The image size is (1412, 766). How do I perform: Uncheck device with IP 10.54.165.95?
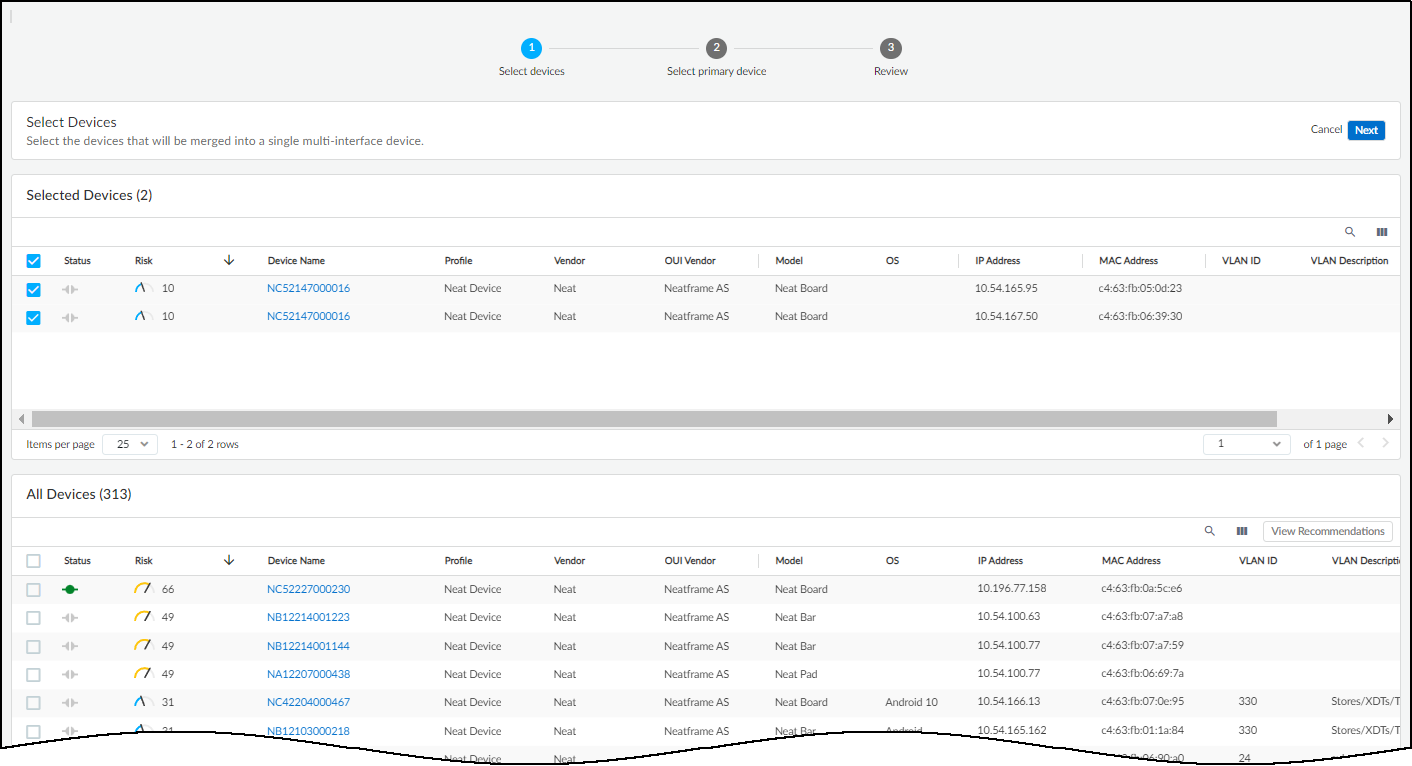click(x=34, y=289)
